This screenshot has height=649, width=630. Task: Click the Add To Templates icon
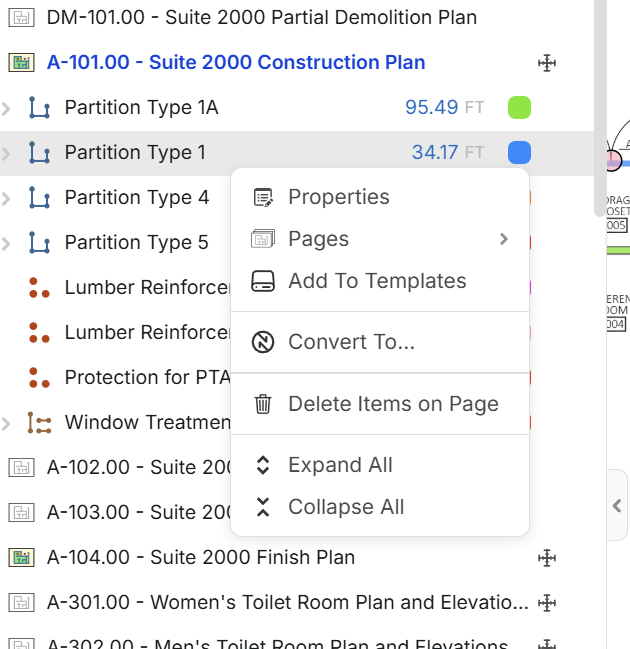point(263,281)
